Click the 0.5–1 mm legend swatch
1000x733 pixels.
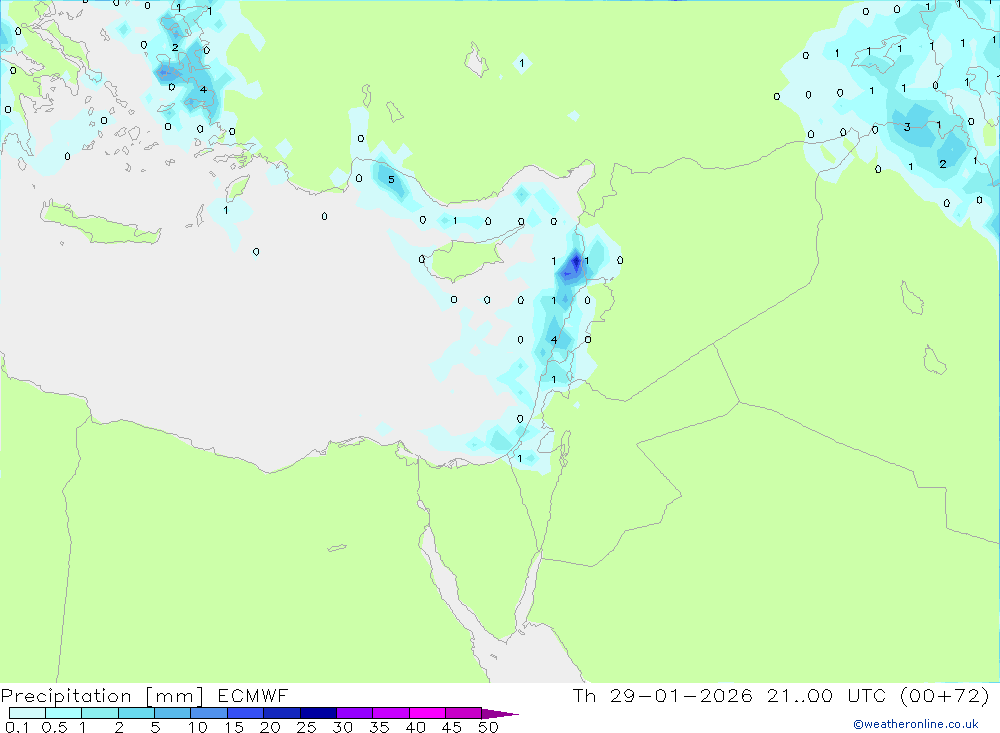[64, 713]
